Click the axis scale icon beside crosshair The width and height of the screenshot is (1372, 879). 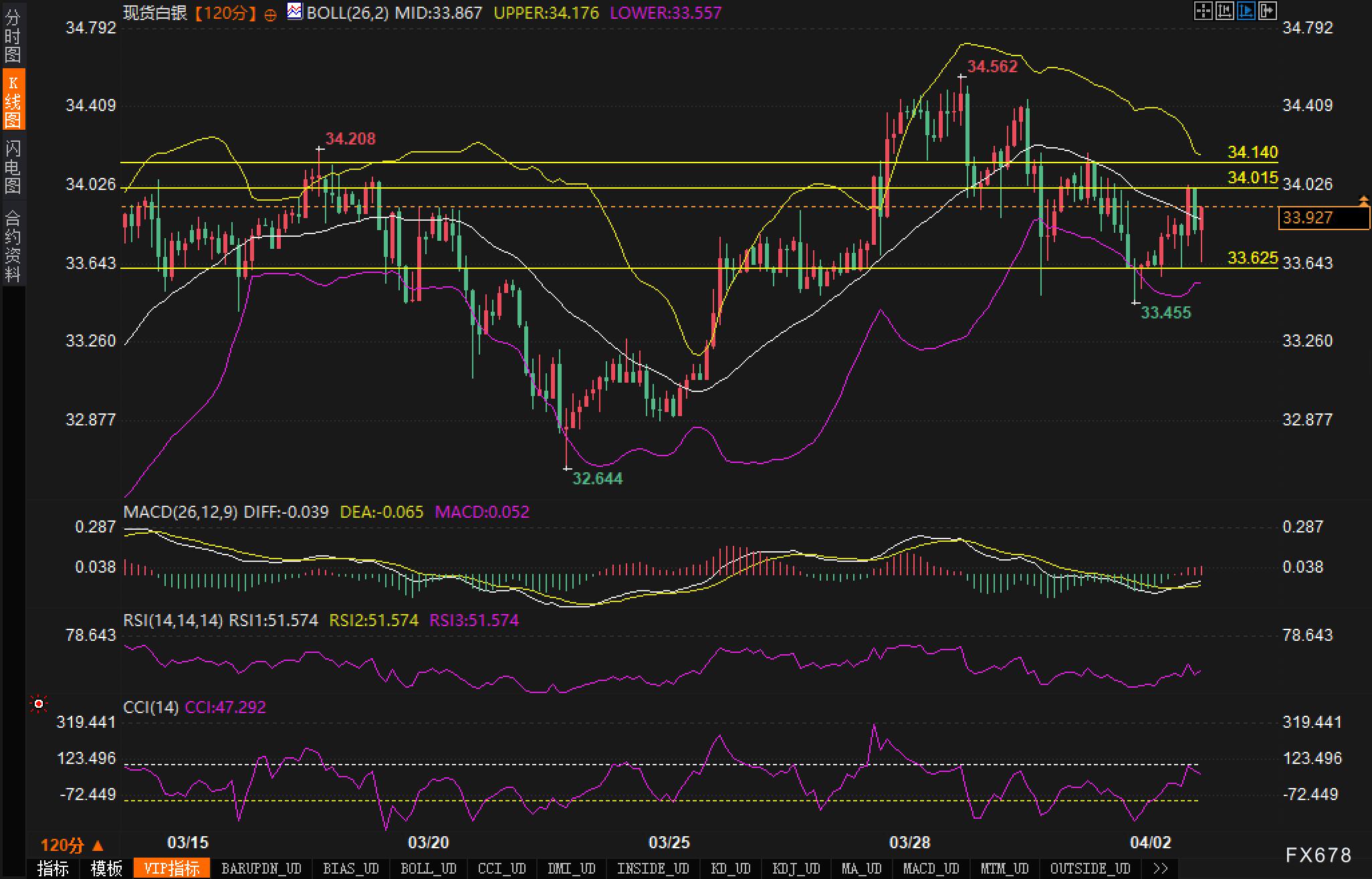point(1224,11)
